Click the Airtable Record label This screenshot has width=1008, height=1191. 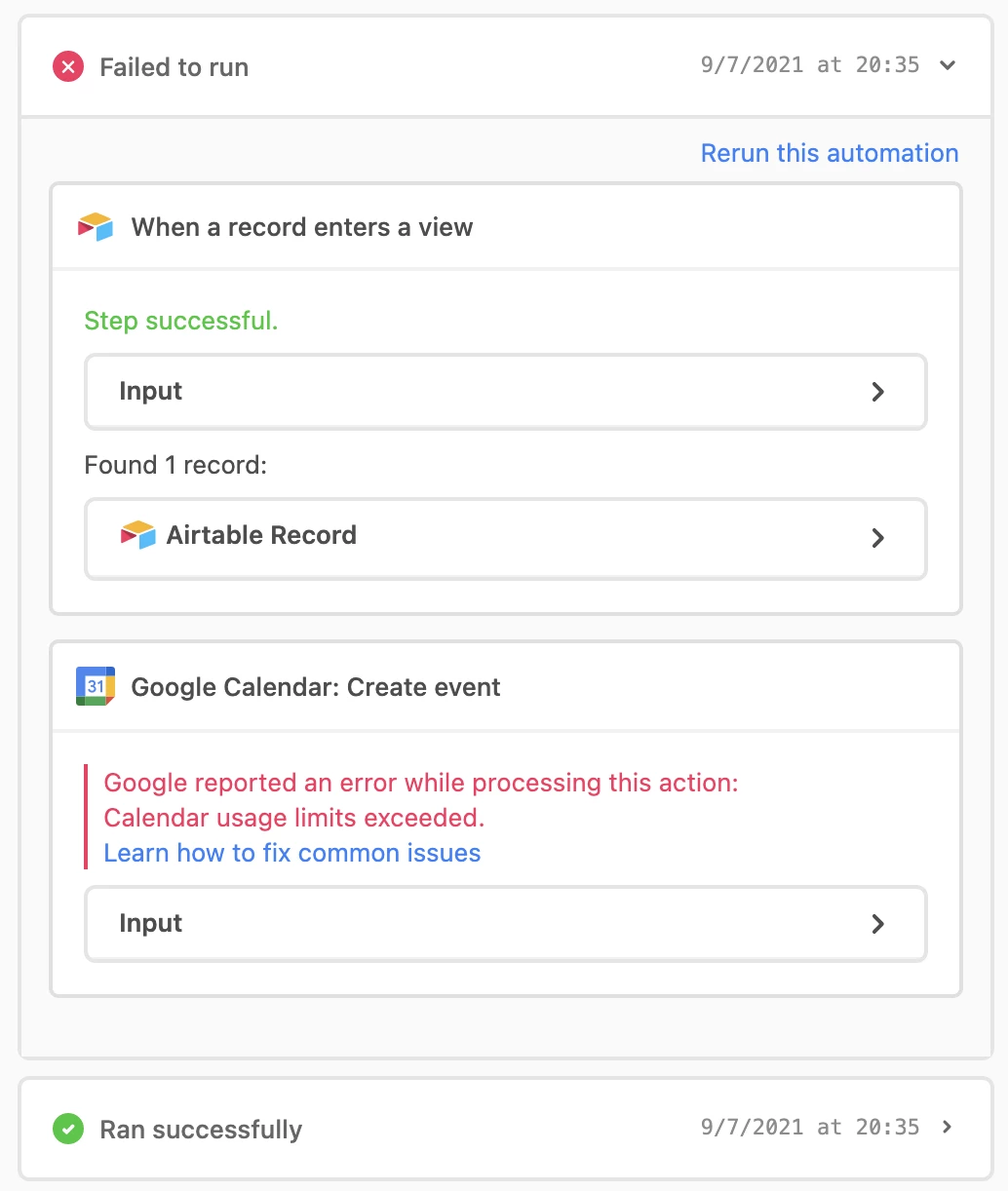click(x=261, y=535)
